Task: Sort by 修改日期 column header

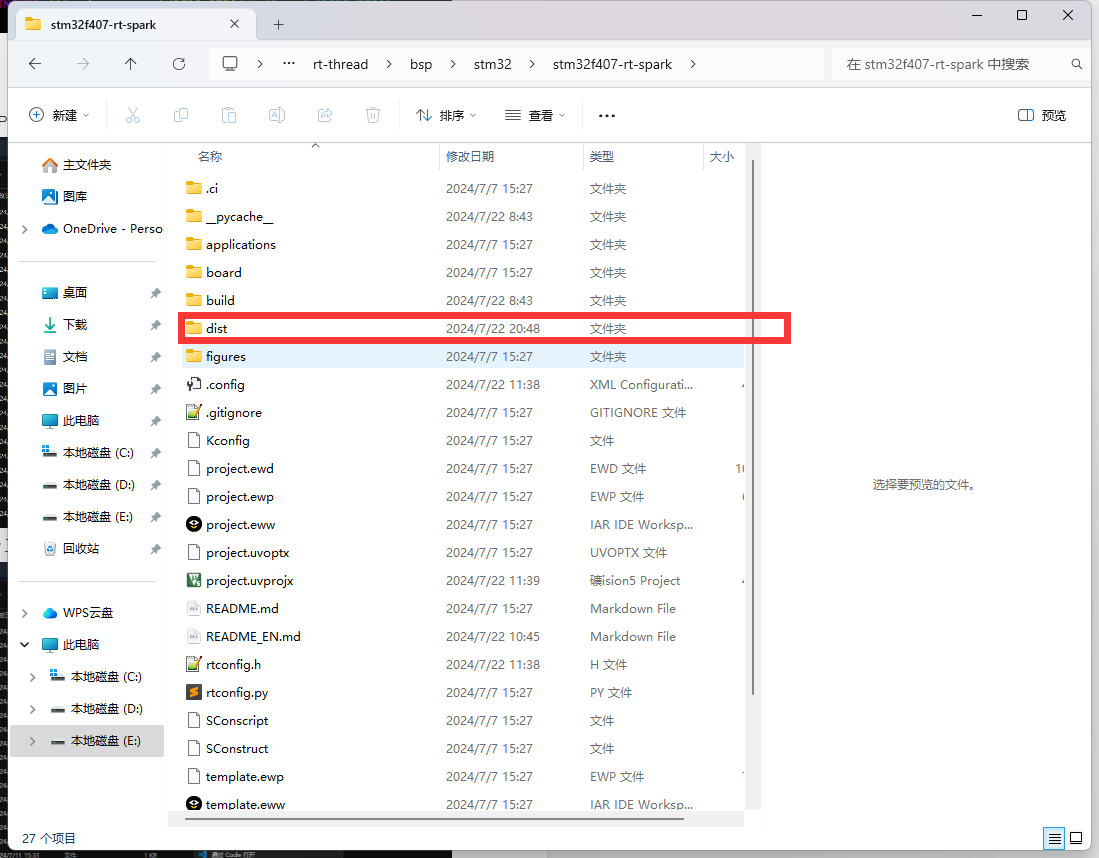Action: [x=511, y=156]
